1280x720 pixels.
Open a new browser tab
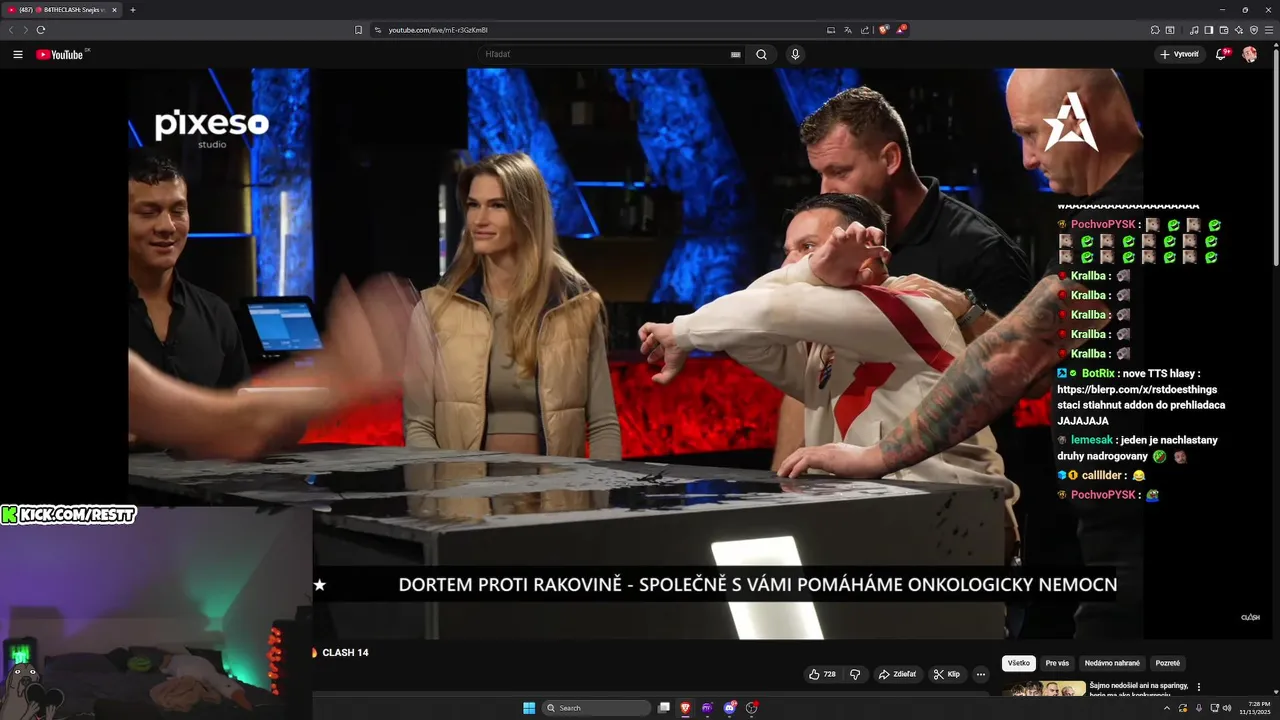133,10
